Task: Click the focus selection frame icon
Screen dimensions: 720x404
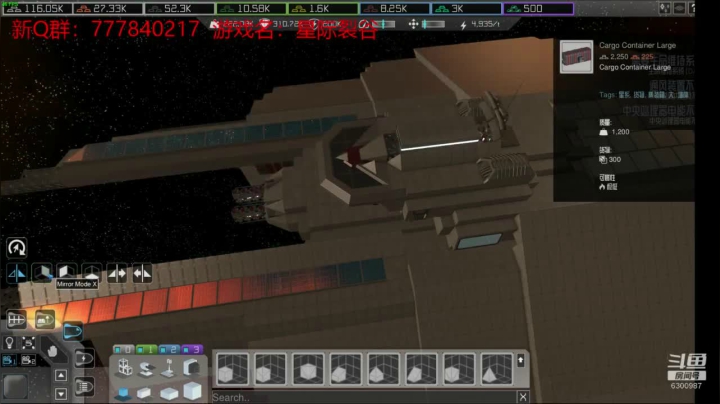Action: click(x=28, y=342)
